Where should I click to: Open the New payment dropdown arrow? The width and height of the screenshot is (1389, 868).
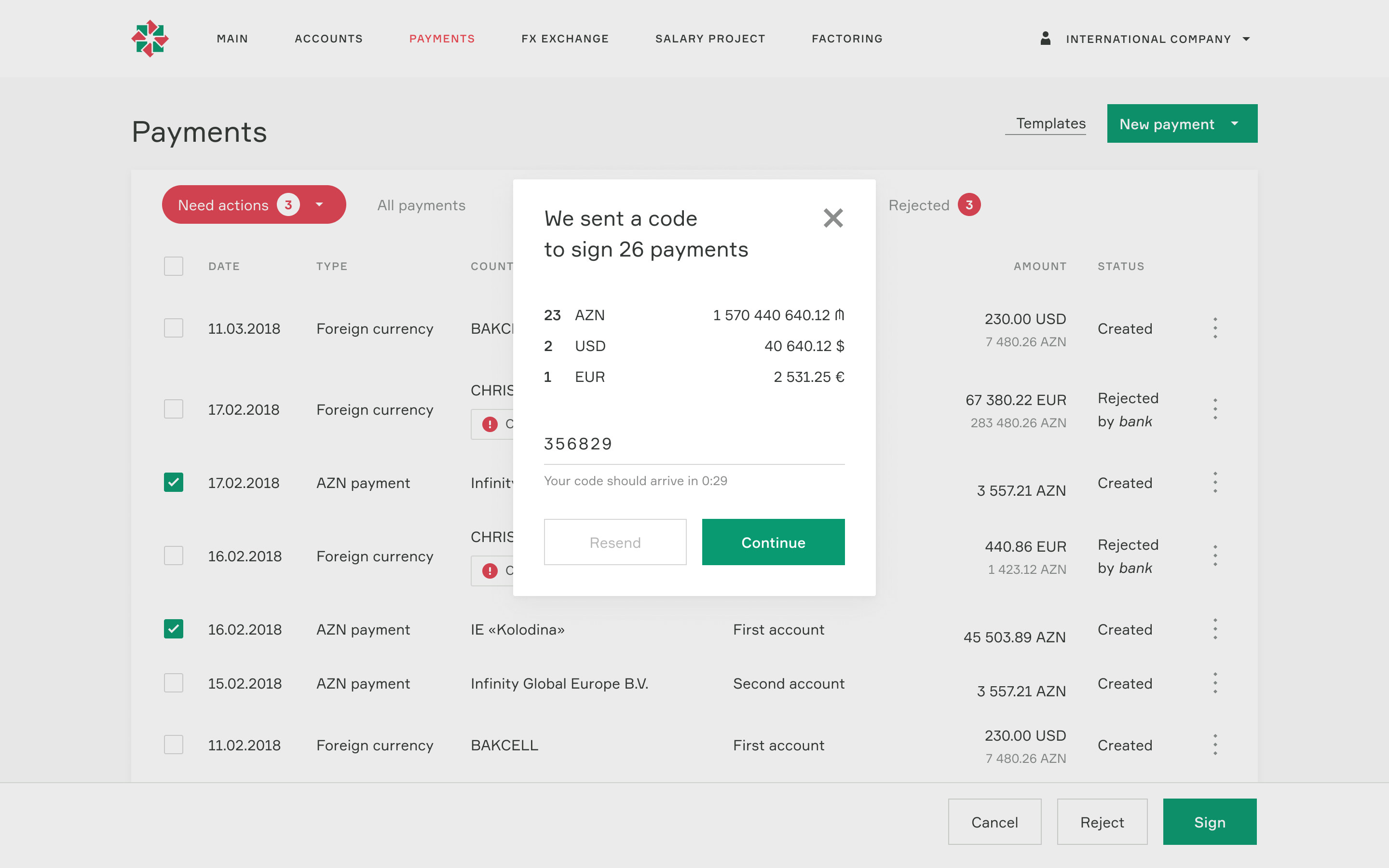pyautogui.click(x=1235, y=124)
